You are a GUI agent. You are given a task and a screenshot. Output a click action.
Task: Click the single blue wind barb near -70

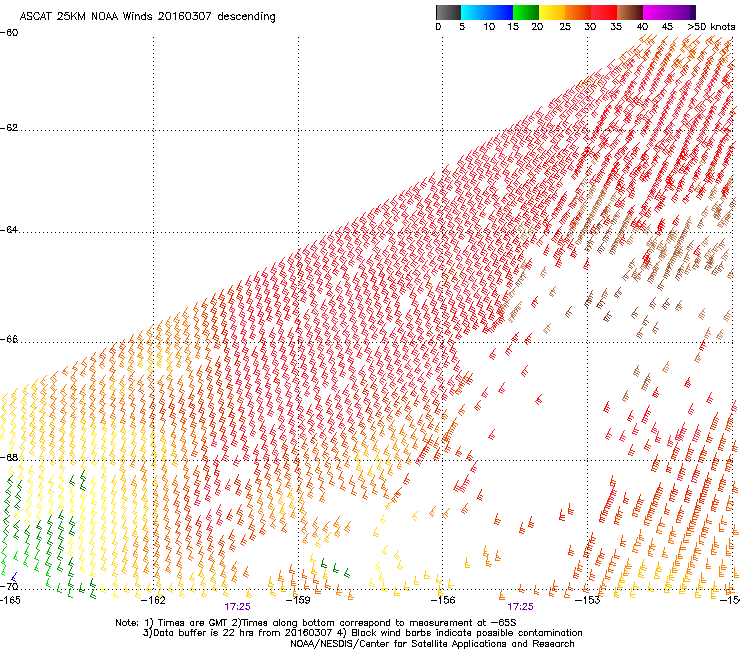click(14, 577)
